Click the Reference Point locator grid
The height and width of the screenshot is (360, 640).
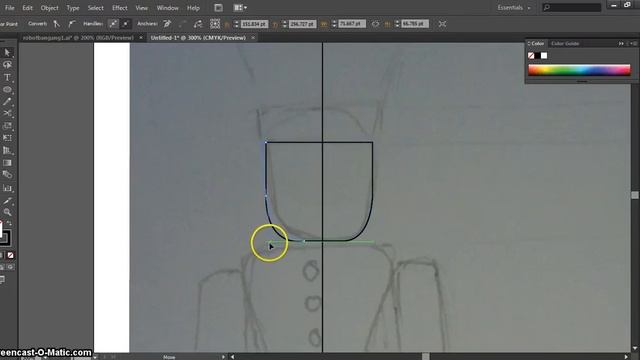click(215, 24)
